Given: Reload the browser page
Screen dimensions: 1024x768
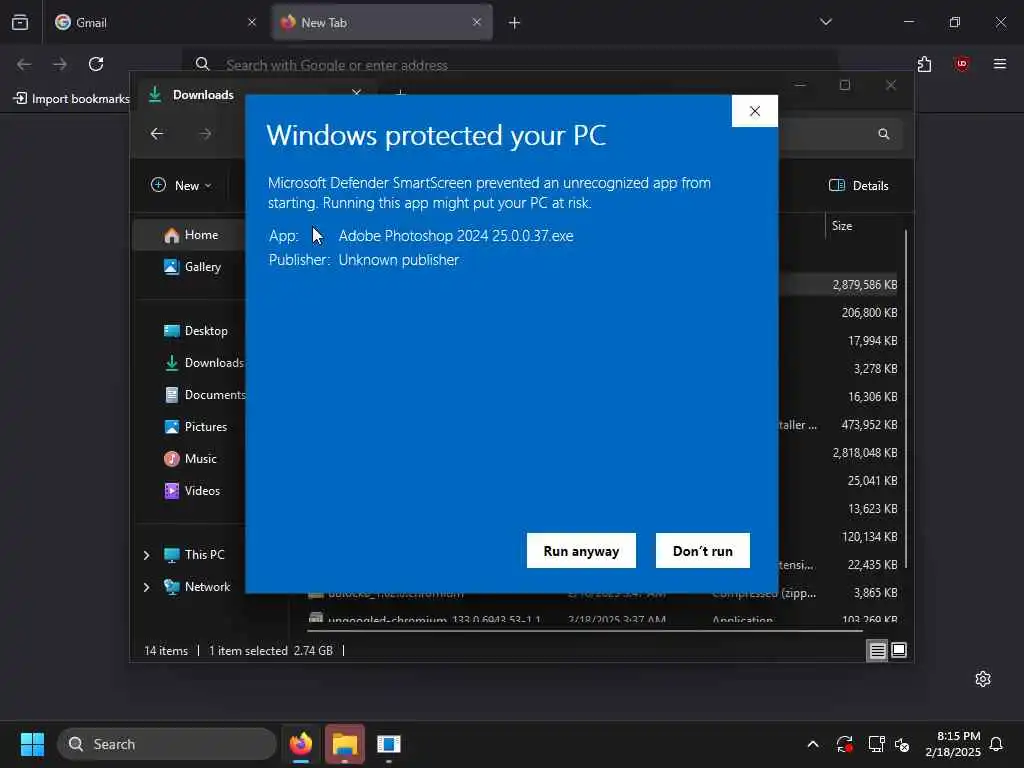Looking at the screenshot, I should point(96,64).
